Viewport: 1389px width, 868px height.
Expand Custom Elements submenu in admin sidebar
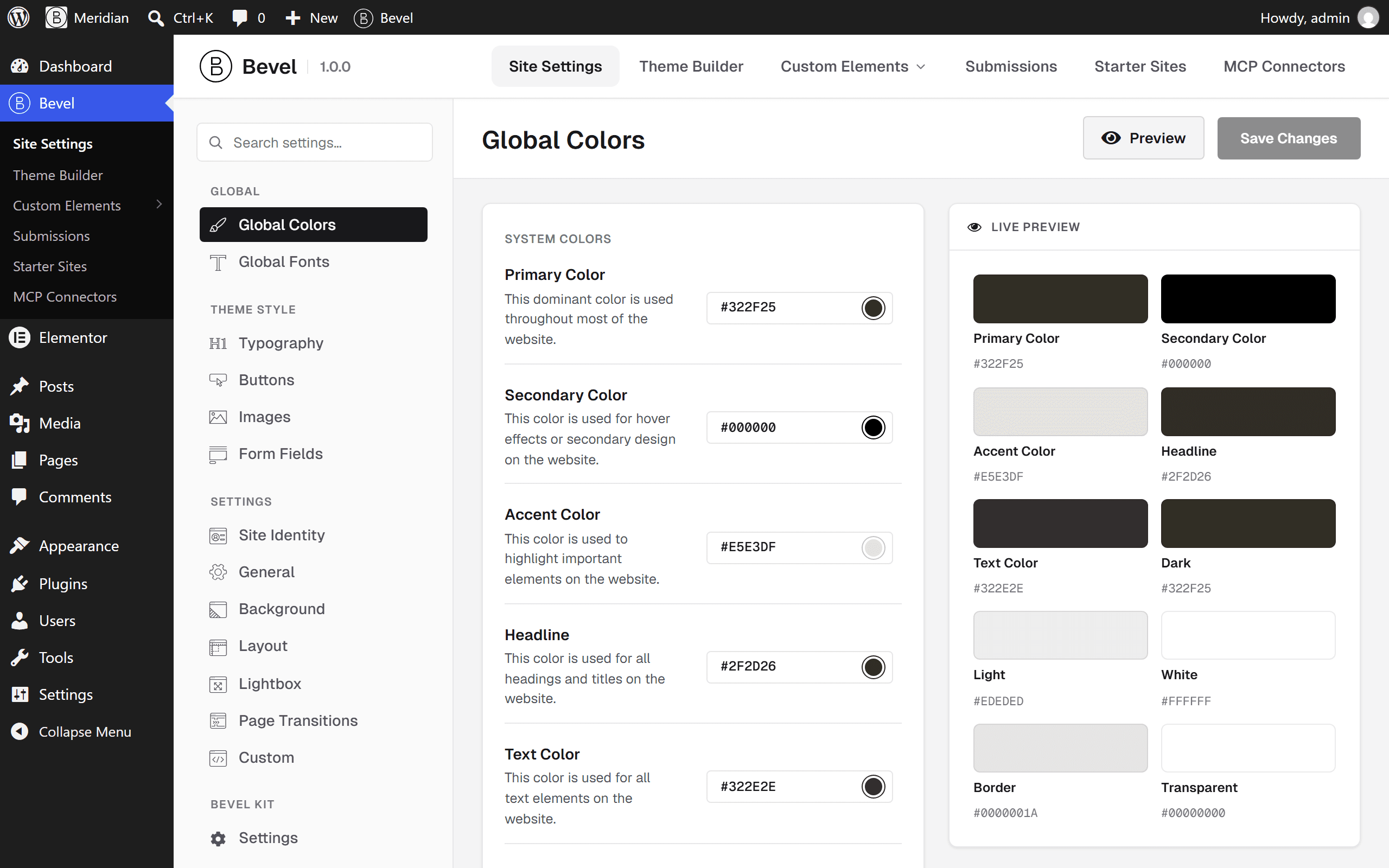click(x=159, y=205)
